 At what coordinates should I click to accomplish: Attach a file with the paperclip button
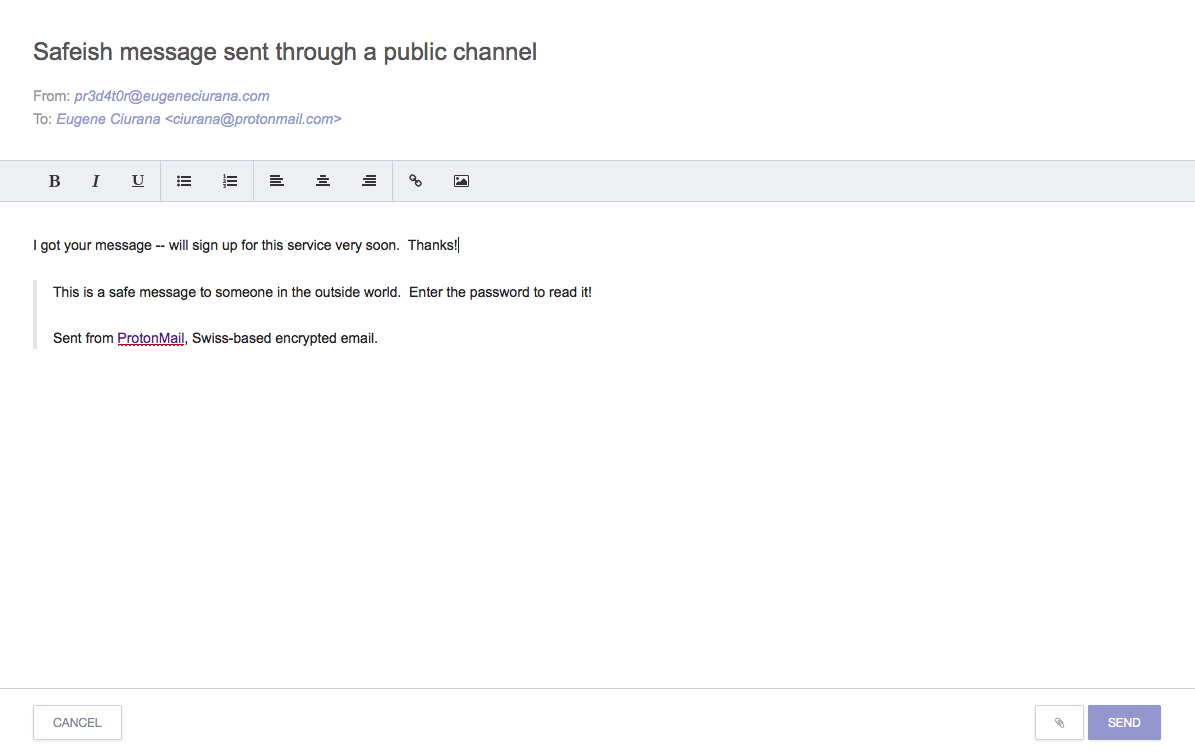click(x=1059, y=722)
